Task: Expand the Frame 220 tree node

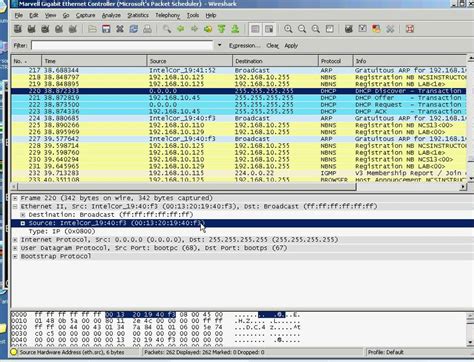Action: click(15, 198)
